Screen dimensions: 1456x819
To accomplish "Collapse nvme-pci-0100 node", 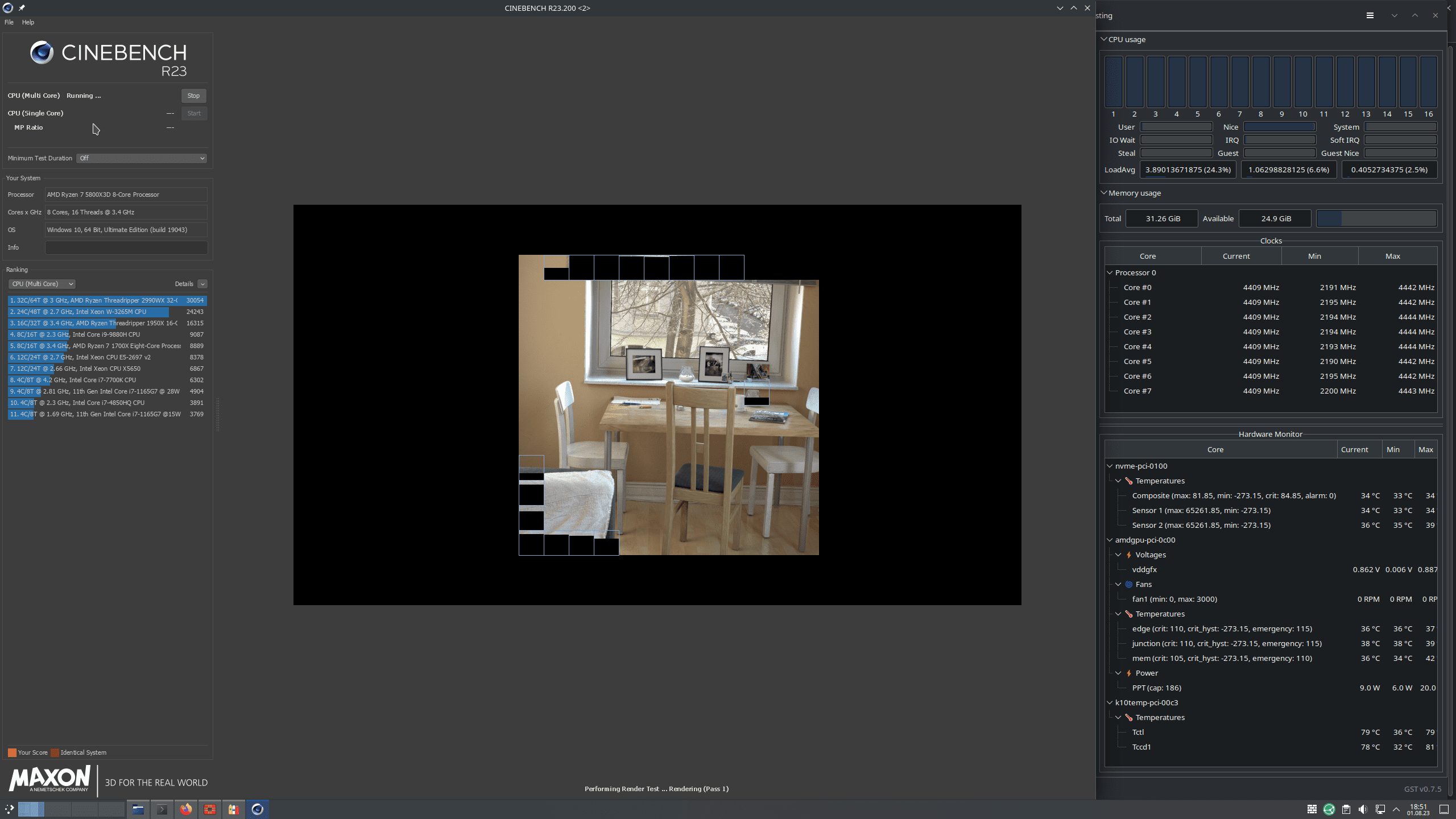I will pyautogui.click(x=1110, y=466).
